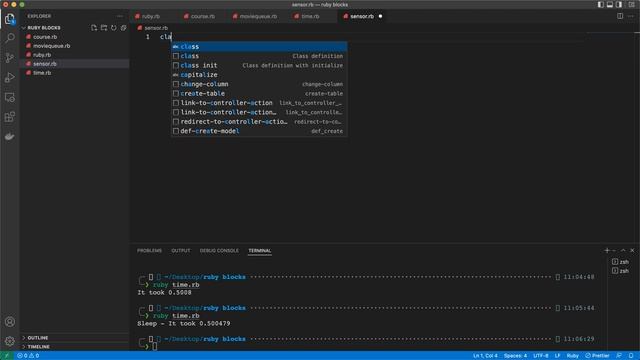Open Customize Layout icon in title bar
640x360 pixels.
pyautogui.click(x=631, y=4)
